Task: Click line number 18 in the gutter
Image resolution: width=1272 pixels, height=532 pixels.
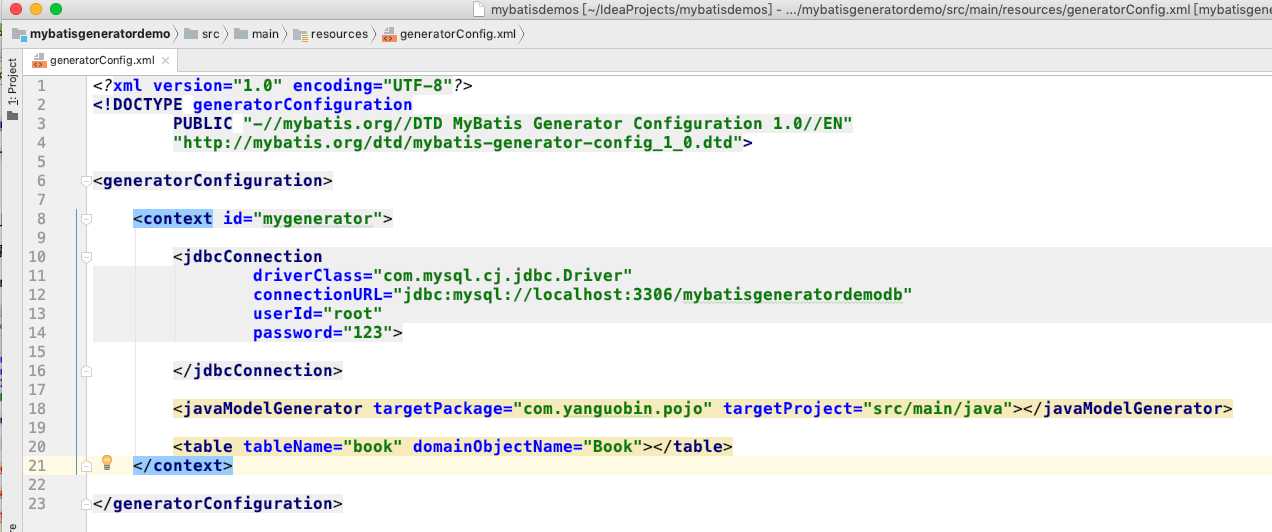Action: click(37, 409)
